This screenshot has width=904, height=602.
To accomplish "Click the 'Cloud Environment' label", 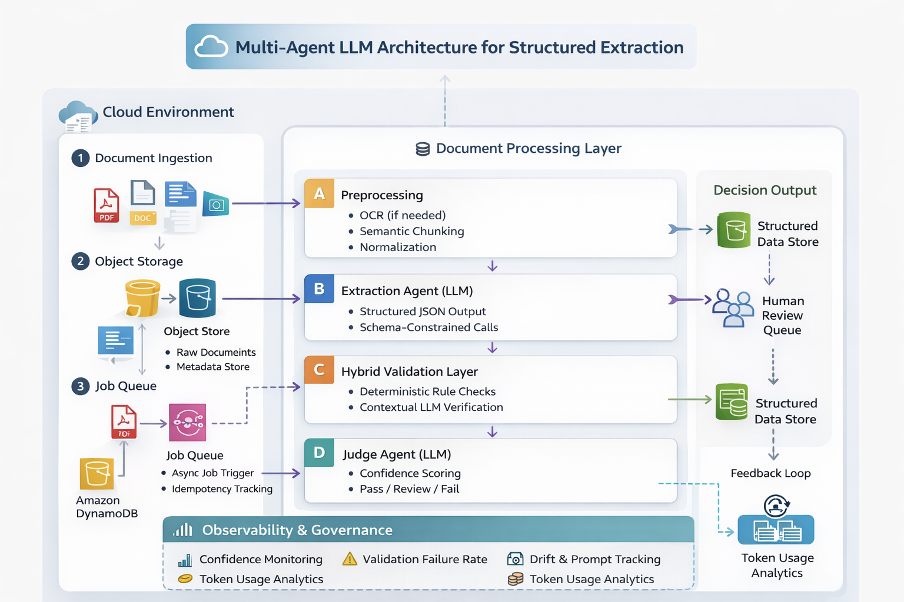I will pyautogui.click(x=168, y=112).
